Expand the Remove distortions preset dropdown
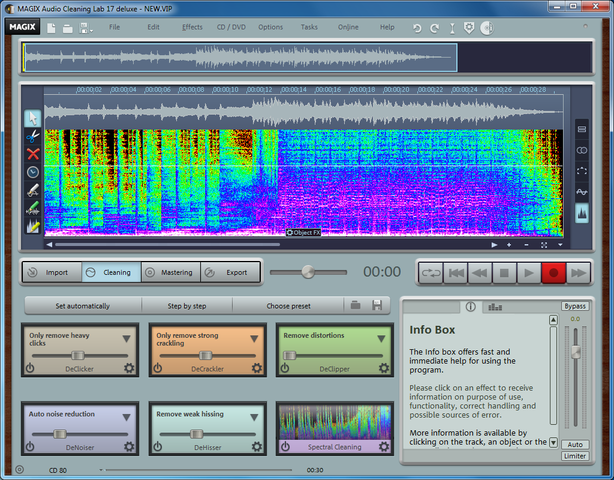Screen dimensions: 614x480 point(381,339)
